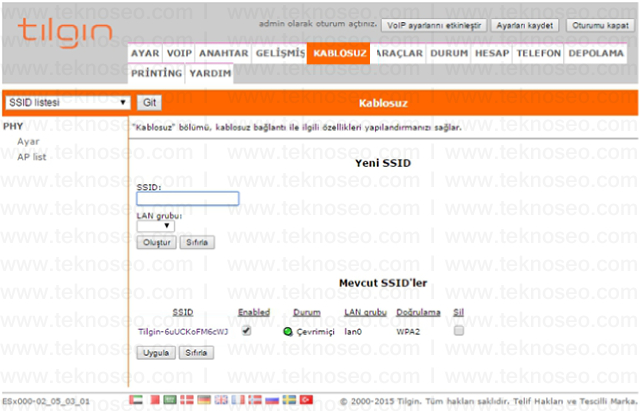Click the PHY sidebar heading
This screenshot has width=640, height=411.
tap(13, 126)
